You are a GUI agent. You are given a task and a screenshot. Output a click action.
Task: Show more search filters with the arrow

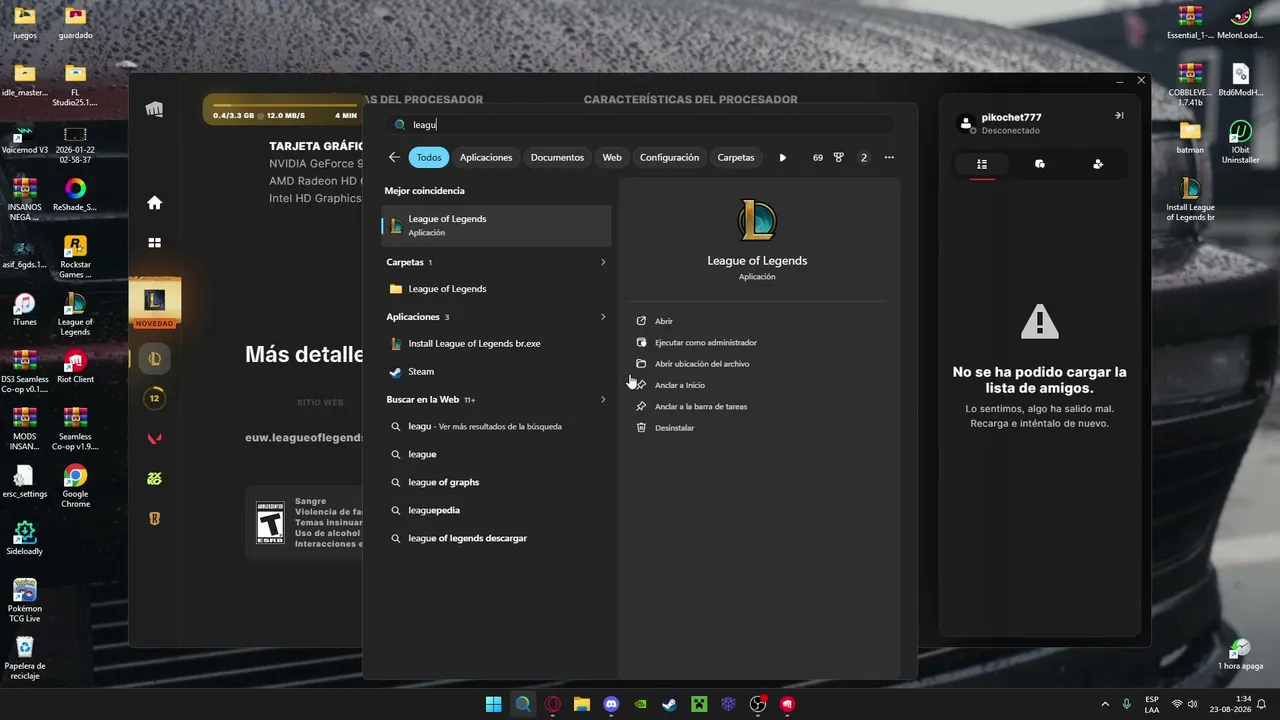point(783,157)
